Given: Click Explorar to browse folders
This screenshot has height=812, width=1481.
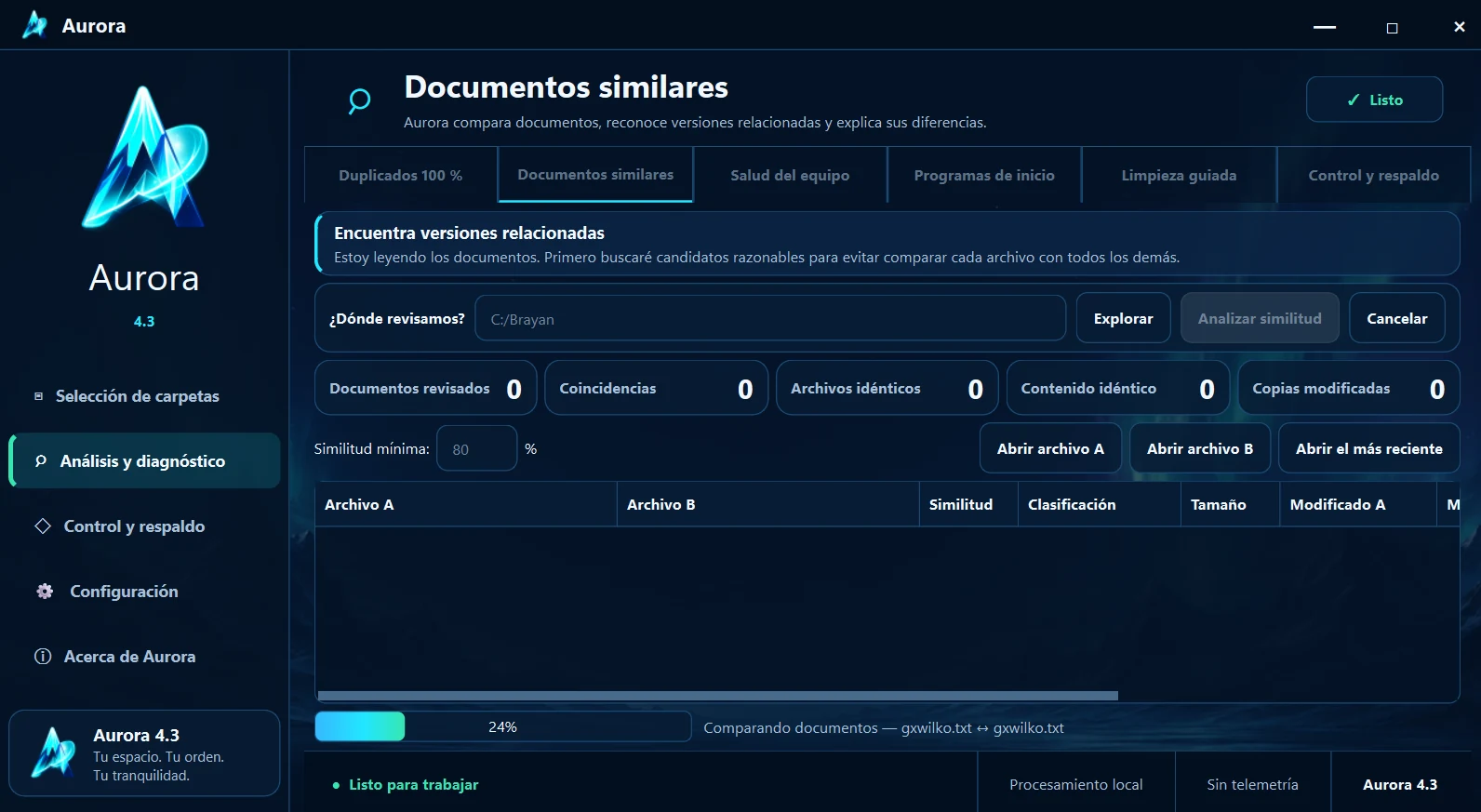Looking at the screenshot, I should 1124,318.
